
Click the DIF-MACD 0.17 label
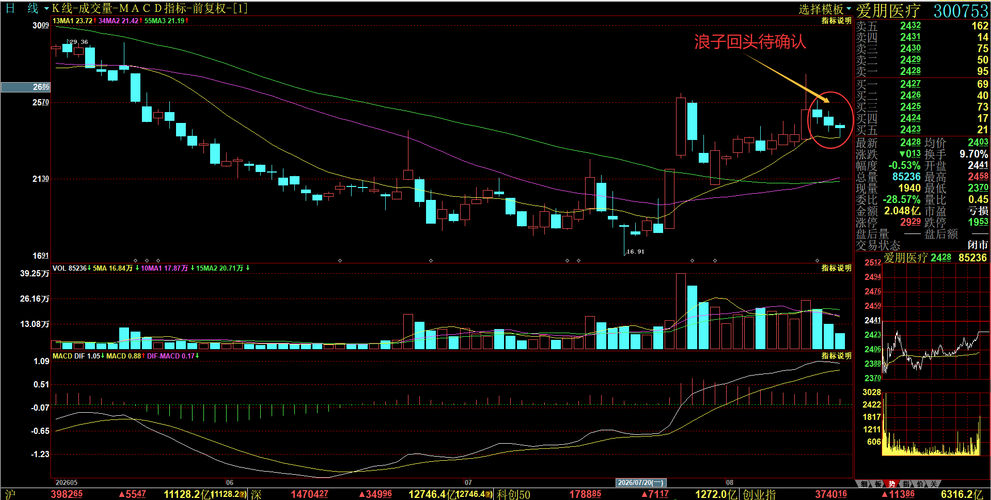pos(172,357)
